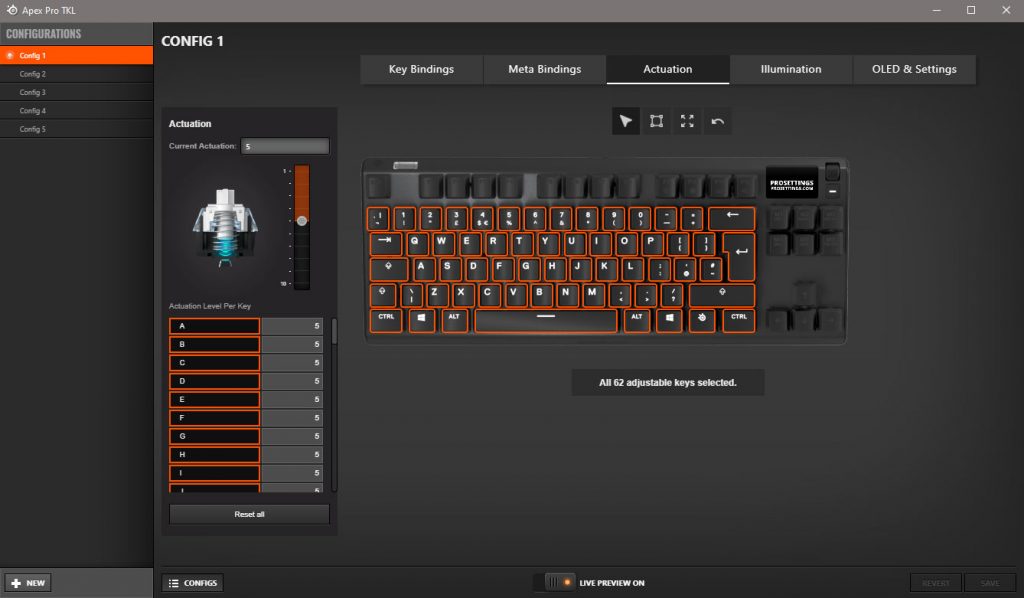Select key G in actuation list
This screenshot has height=598, width=1024.
click(214, 435)
